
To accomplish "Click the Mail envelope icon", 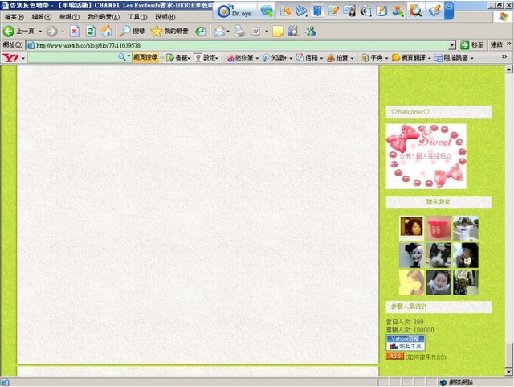I will pos(220,31).
